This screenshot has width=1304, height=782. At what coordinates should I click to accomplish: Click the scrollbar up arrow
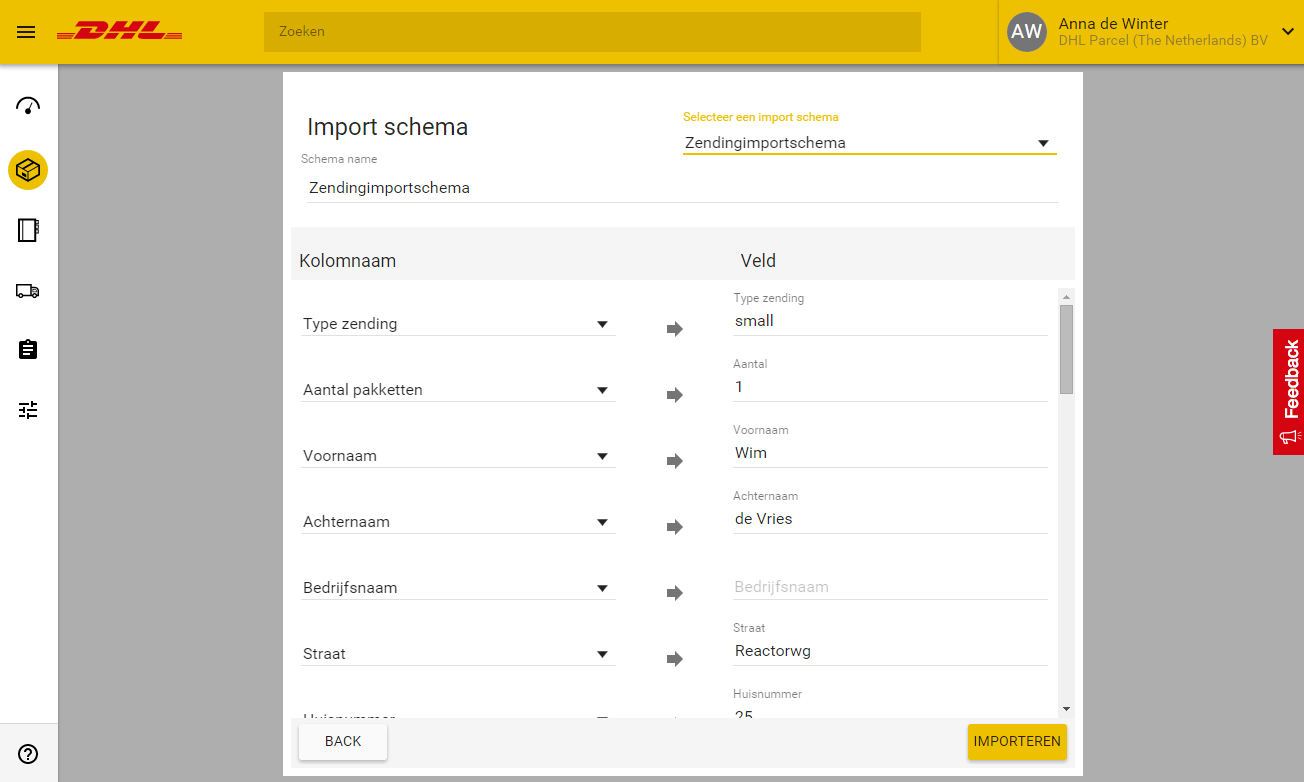[x=1066, y=296]
